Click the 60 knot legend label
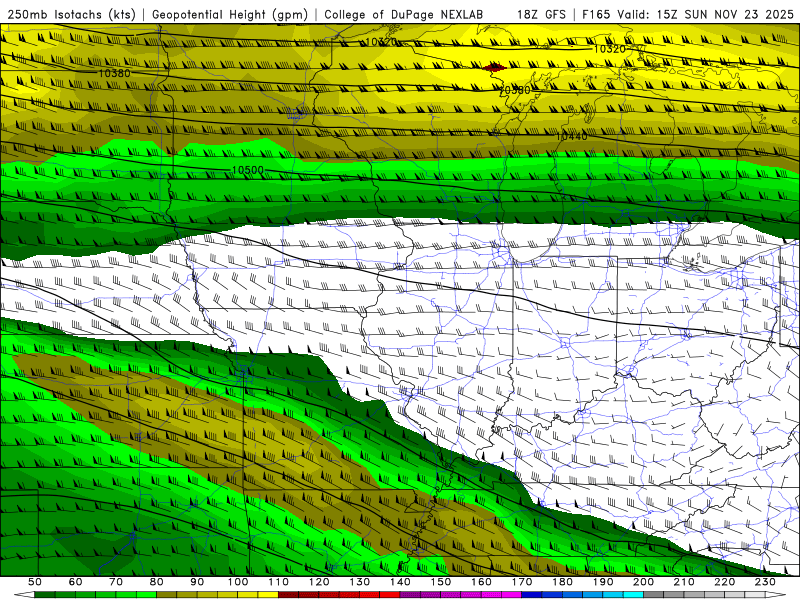The height and width of the screenshot is (600, 800). (x=75, y=582)
